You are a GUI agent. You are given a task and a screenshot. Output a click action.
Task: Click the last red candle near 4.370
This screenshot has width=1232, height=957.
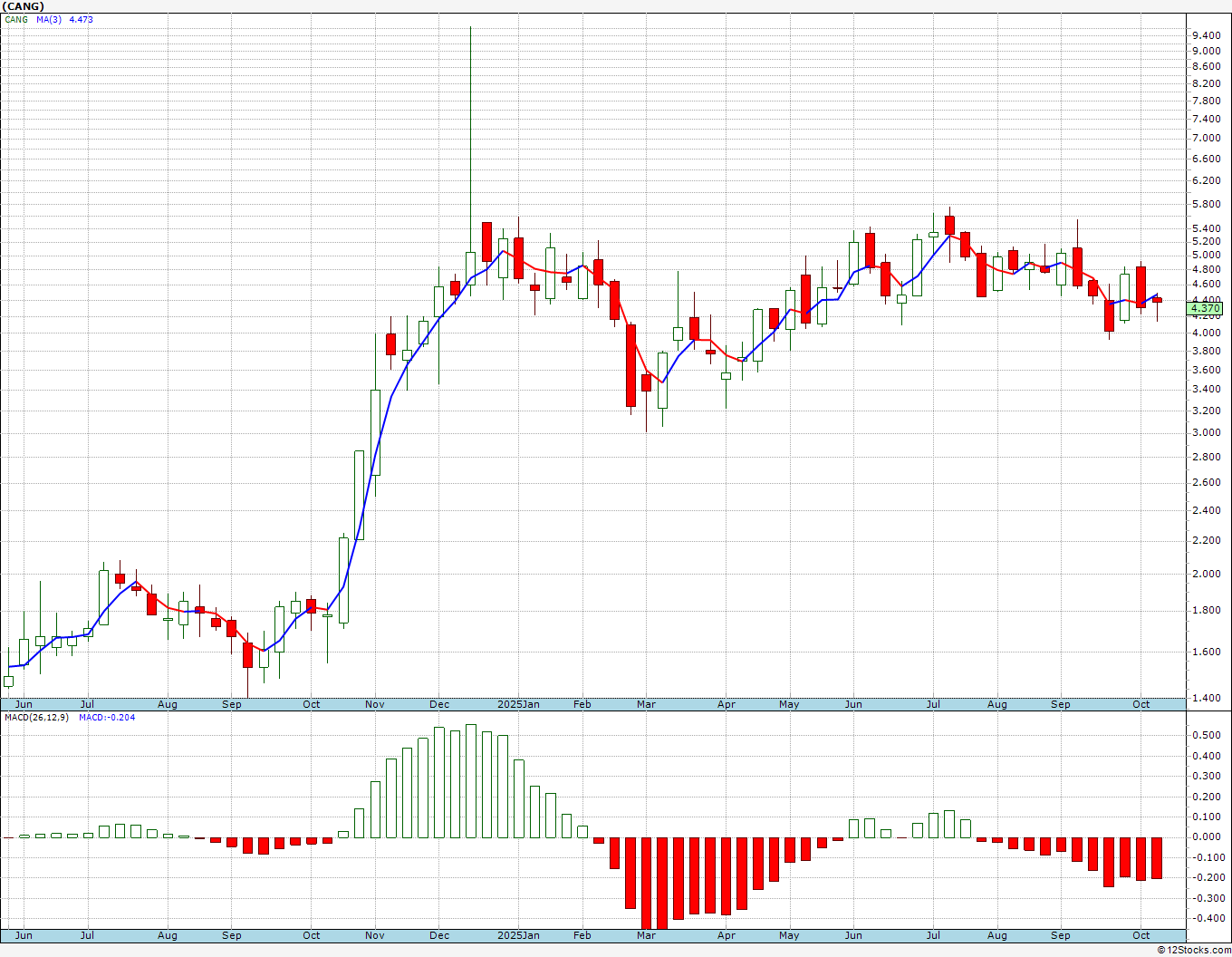pos(1157,300)
